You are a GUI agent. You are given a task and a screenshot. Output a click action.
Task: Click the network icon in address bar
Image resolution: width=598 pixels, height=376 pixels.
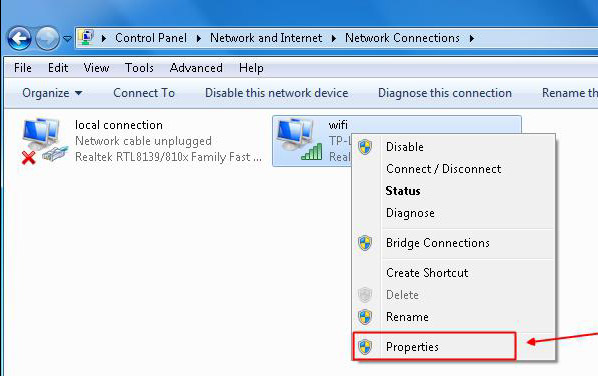tap(87, 37)
